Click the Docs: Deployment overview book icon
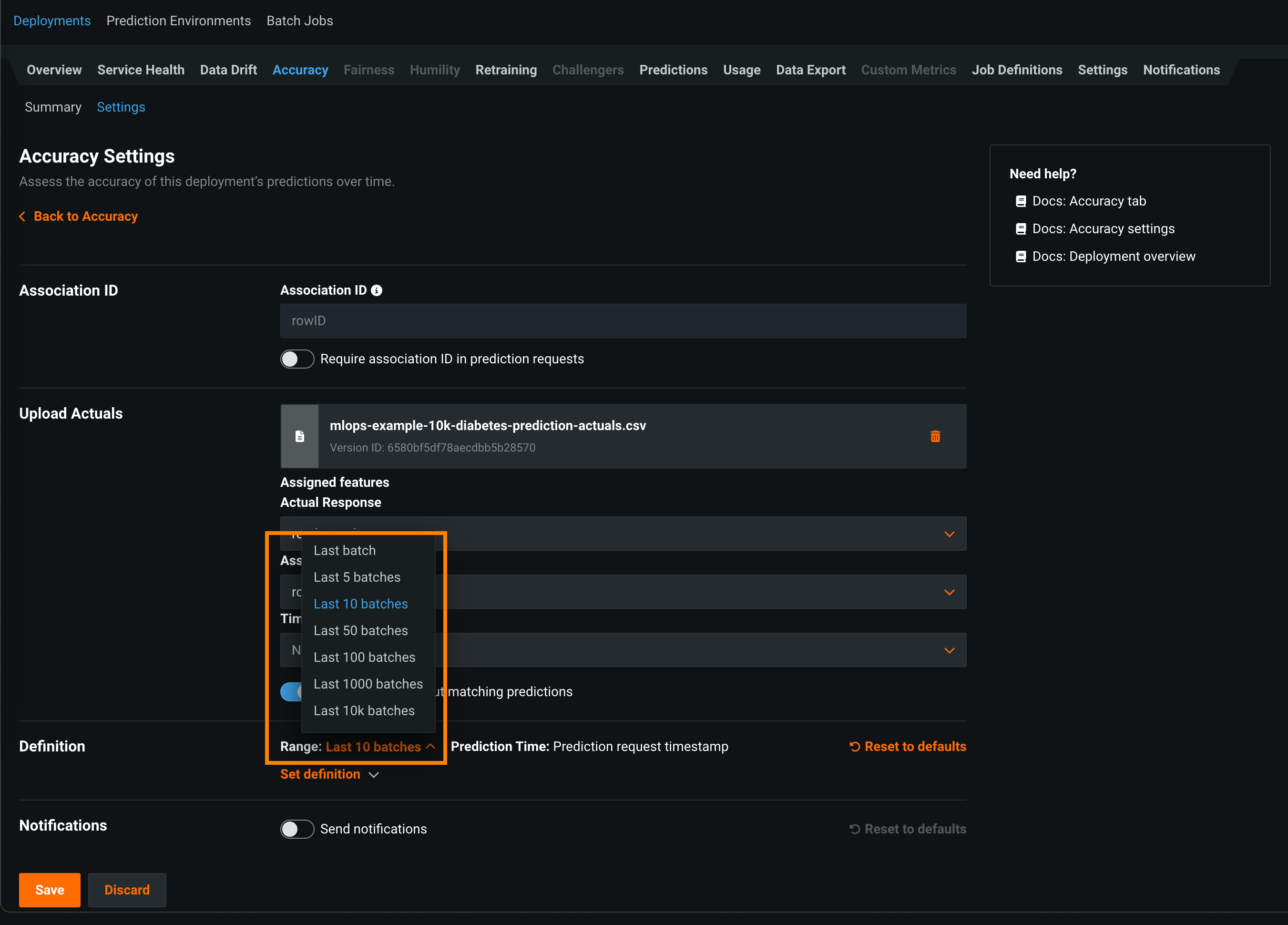 coord(1021,257)
